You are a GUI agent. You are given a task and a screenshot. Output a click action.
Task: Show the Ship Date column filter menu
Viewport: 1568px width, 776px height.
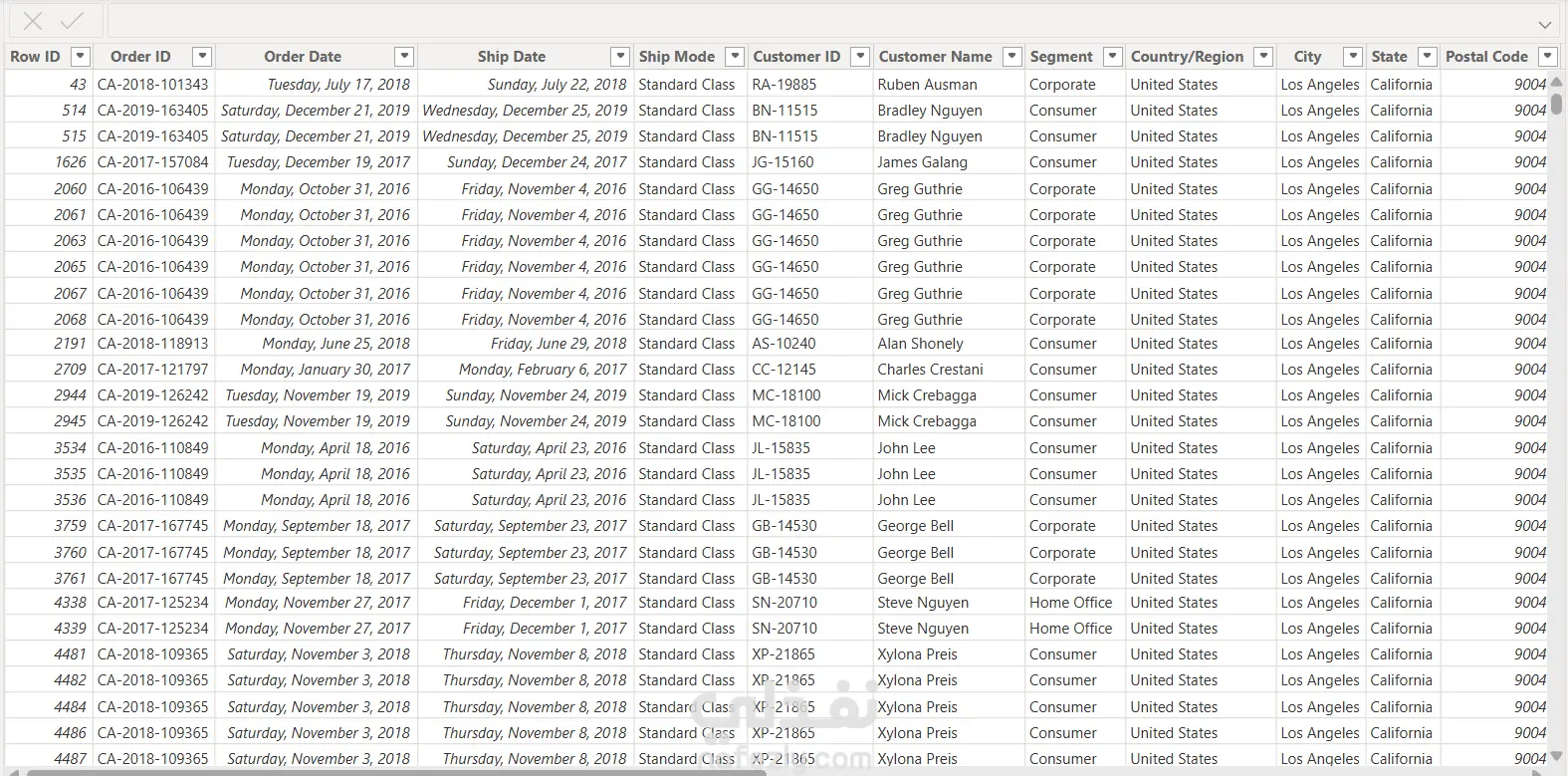[x=620, y=57]
